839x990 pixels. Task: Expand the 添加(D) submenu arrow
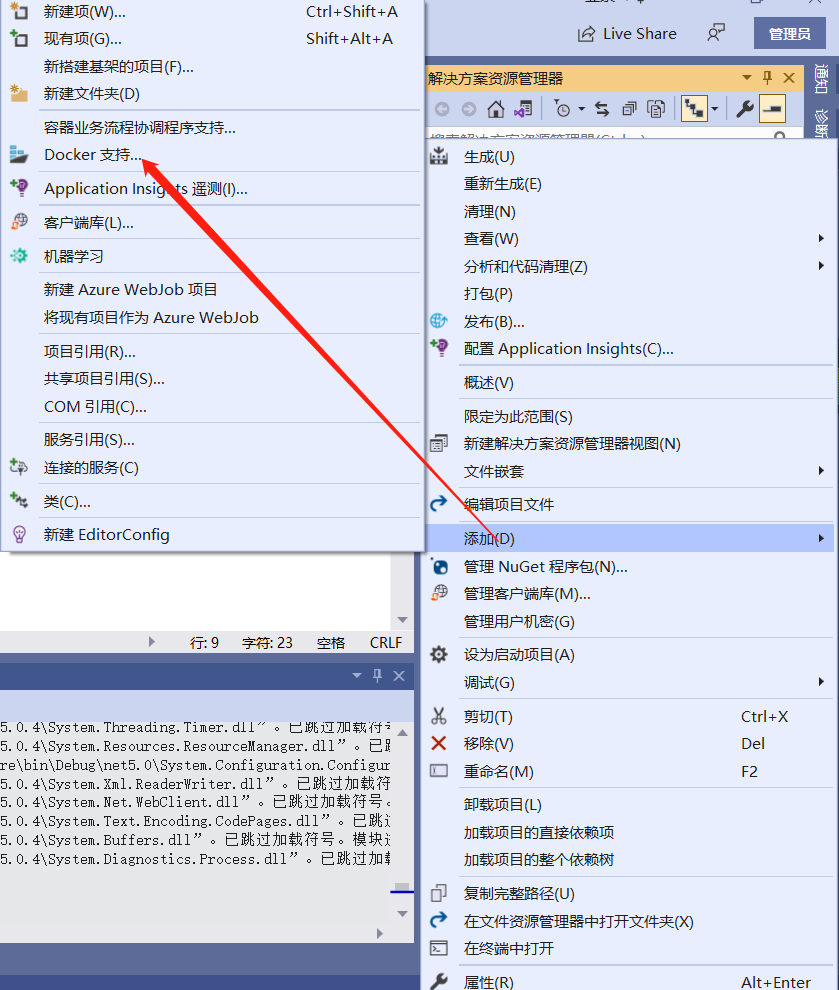tap(821, 538)
